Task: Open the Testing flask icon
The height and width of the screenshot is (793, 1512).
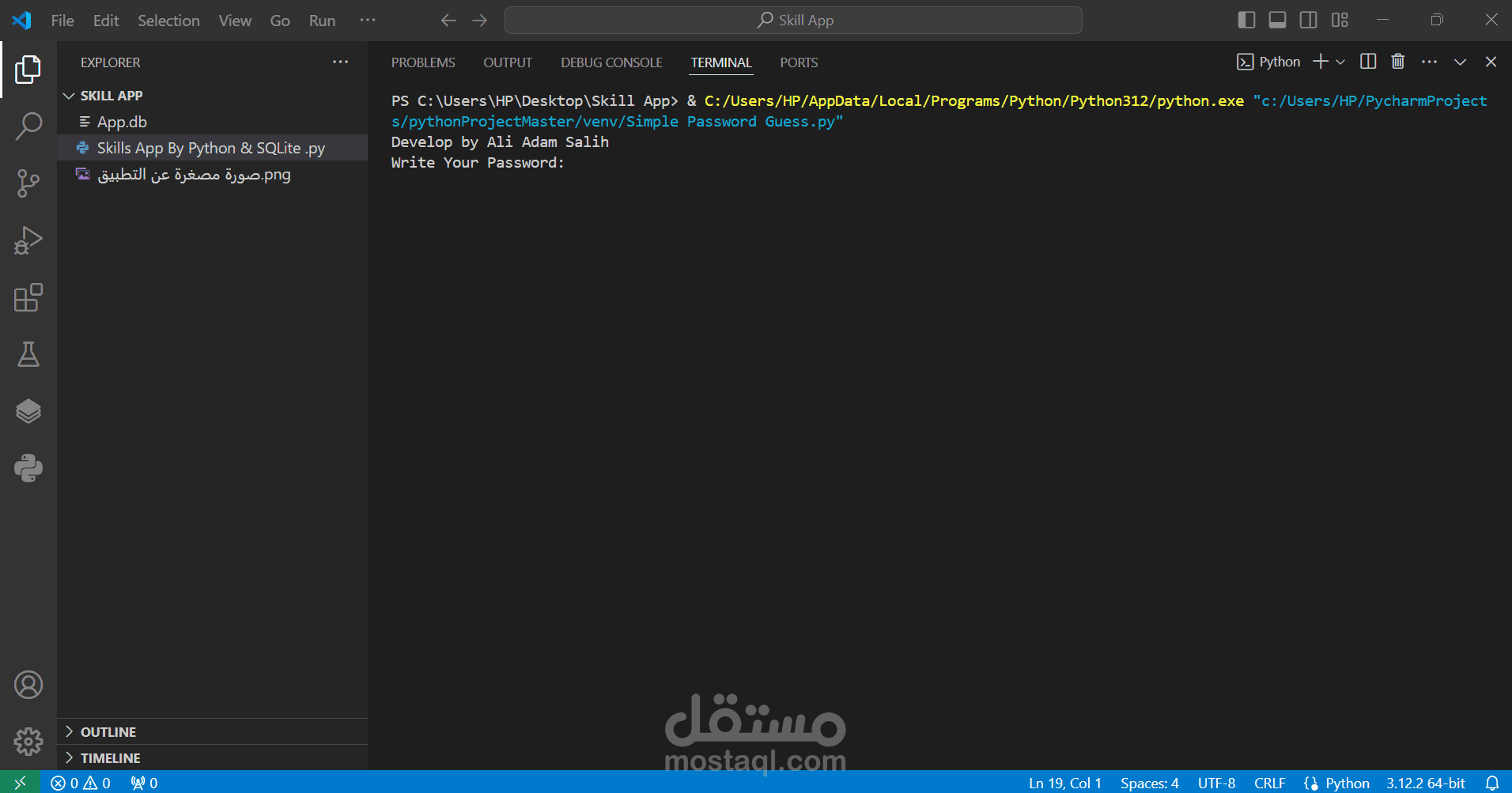Action: point(28,354)
